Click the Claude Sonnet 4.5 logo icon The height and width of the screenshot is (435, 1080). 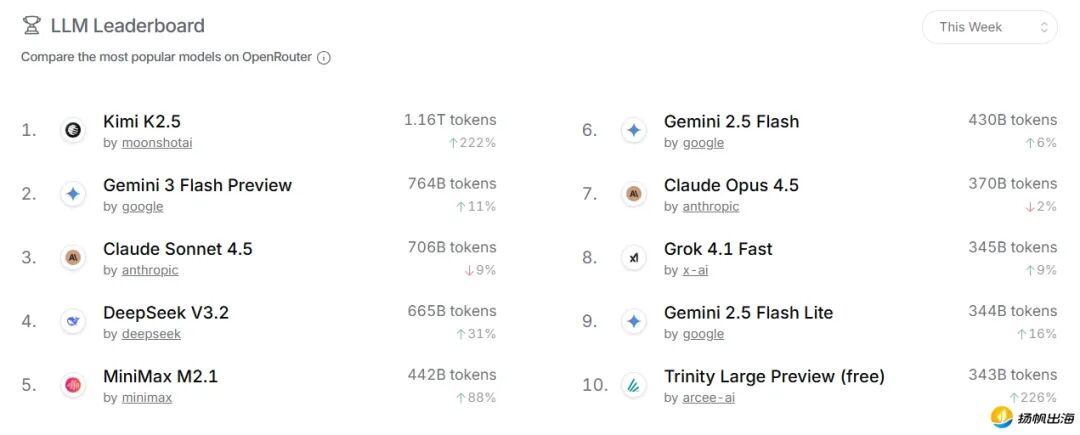(73, 257)
